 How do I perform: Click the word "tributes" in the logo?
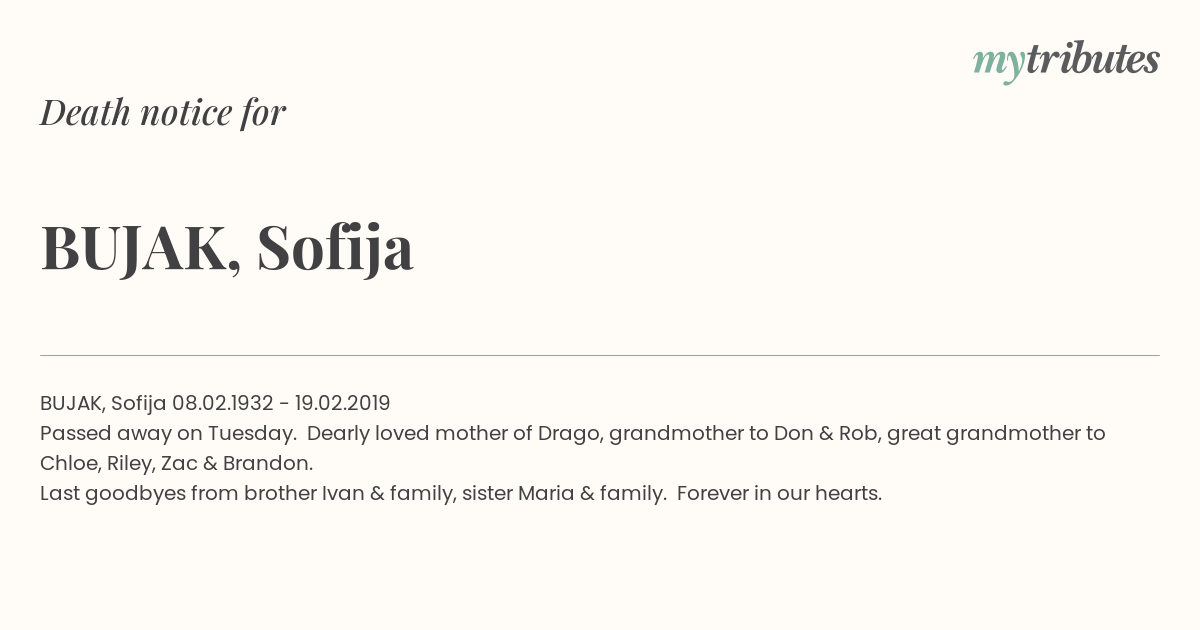[x=1093, y=60]
